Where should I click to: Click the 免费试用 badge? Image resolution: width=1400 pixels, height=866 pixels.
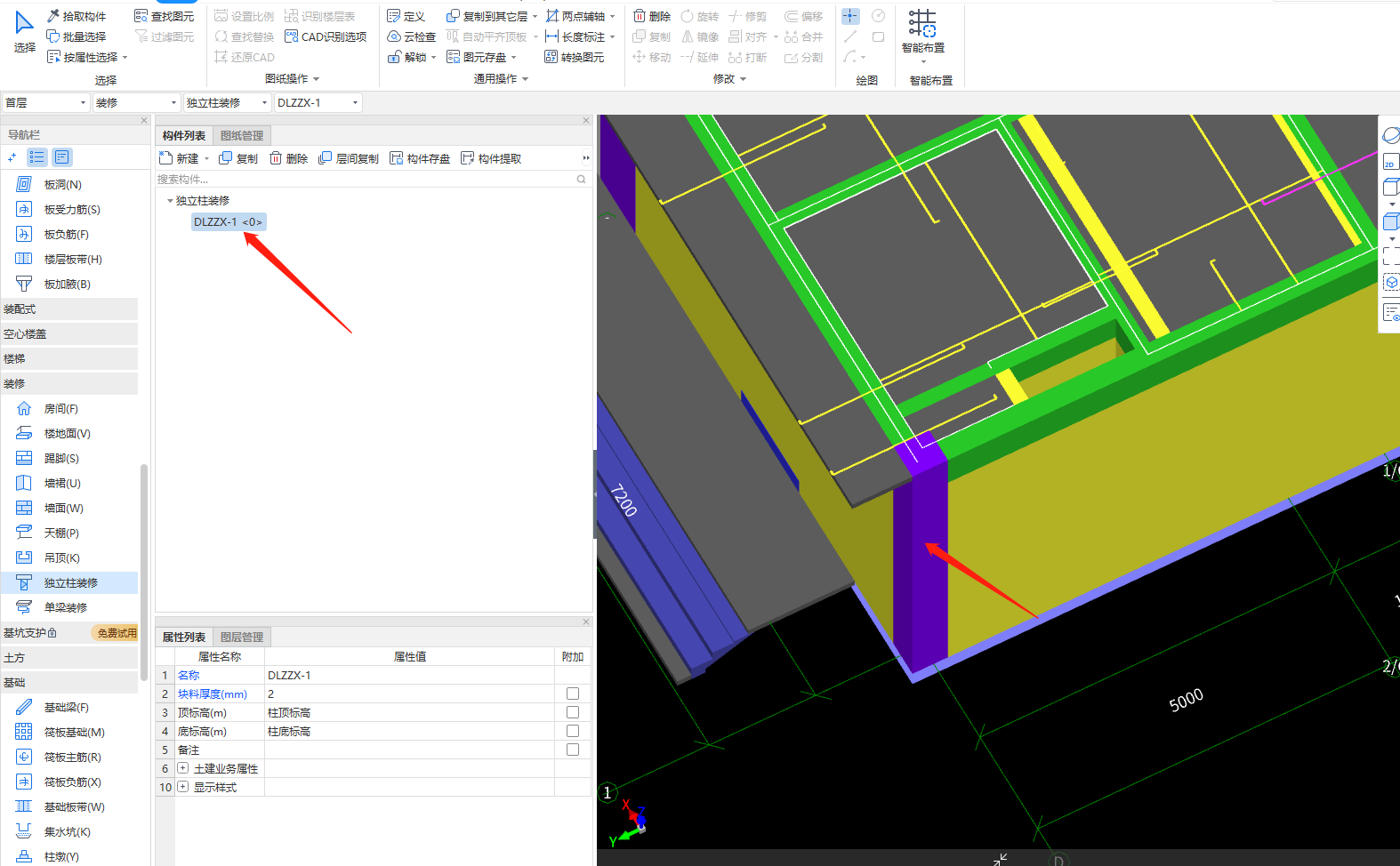(117, 633)
